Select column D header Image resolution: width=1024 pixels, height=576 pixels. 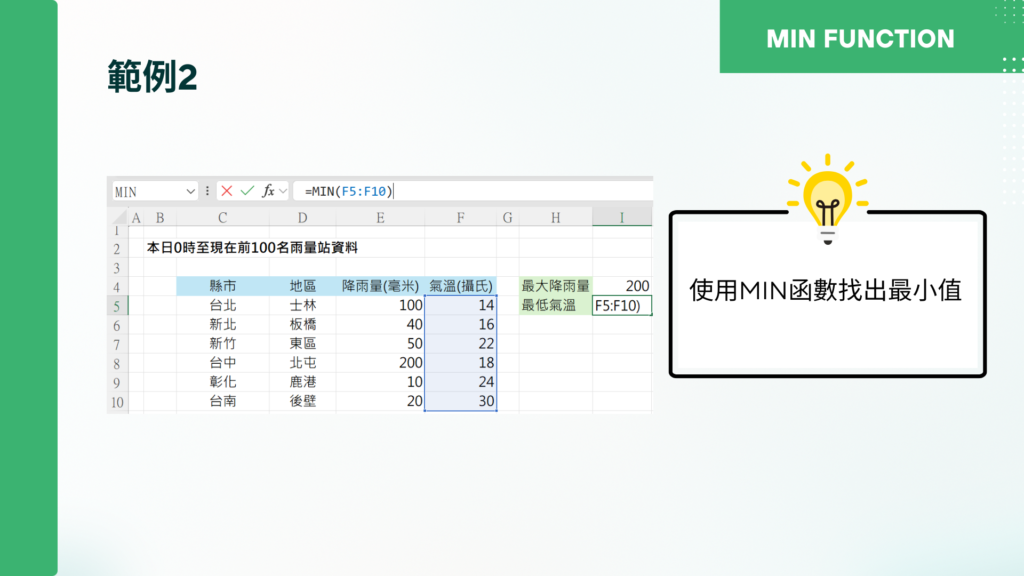click(x=302, y=217)
